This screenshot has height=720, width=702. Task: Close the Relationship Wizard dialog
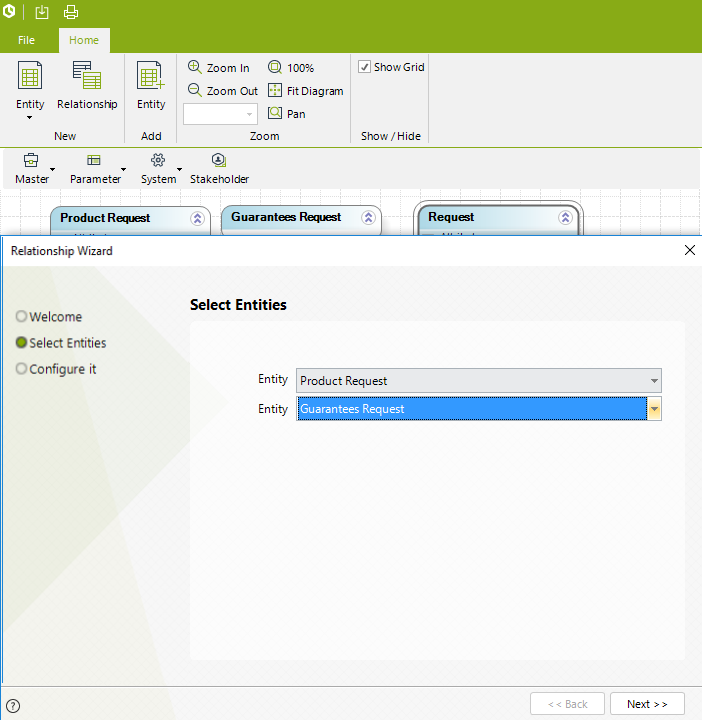(690, 250)
